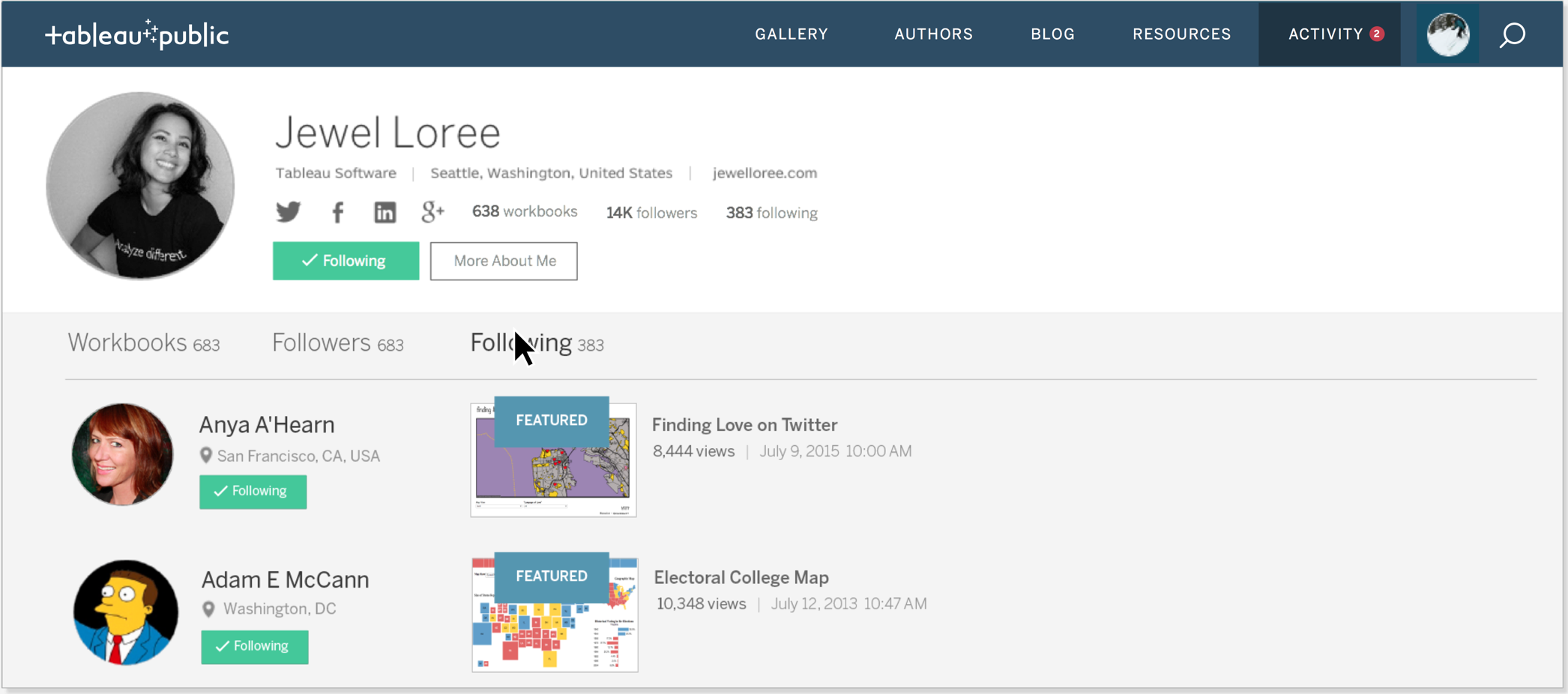Switch to the Followers tab
Screen dimensions: 1568x694
tap(337, 343)
